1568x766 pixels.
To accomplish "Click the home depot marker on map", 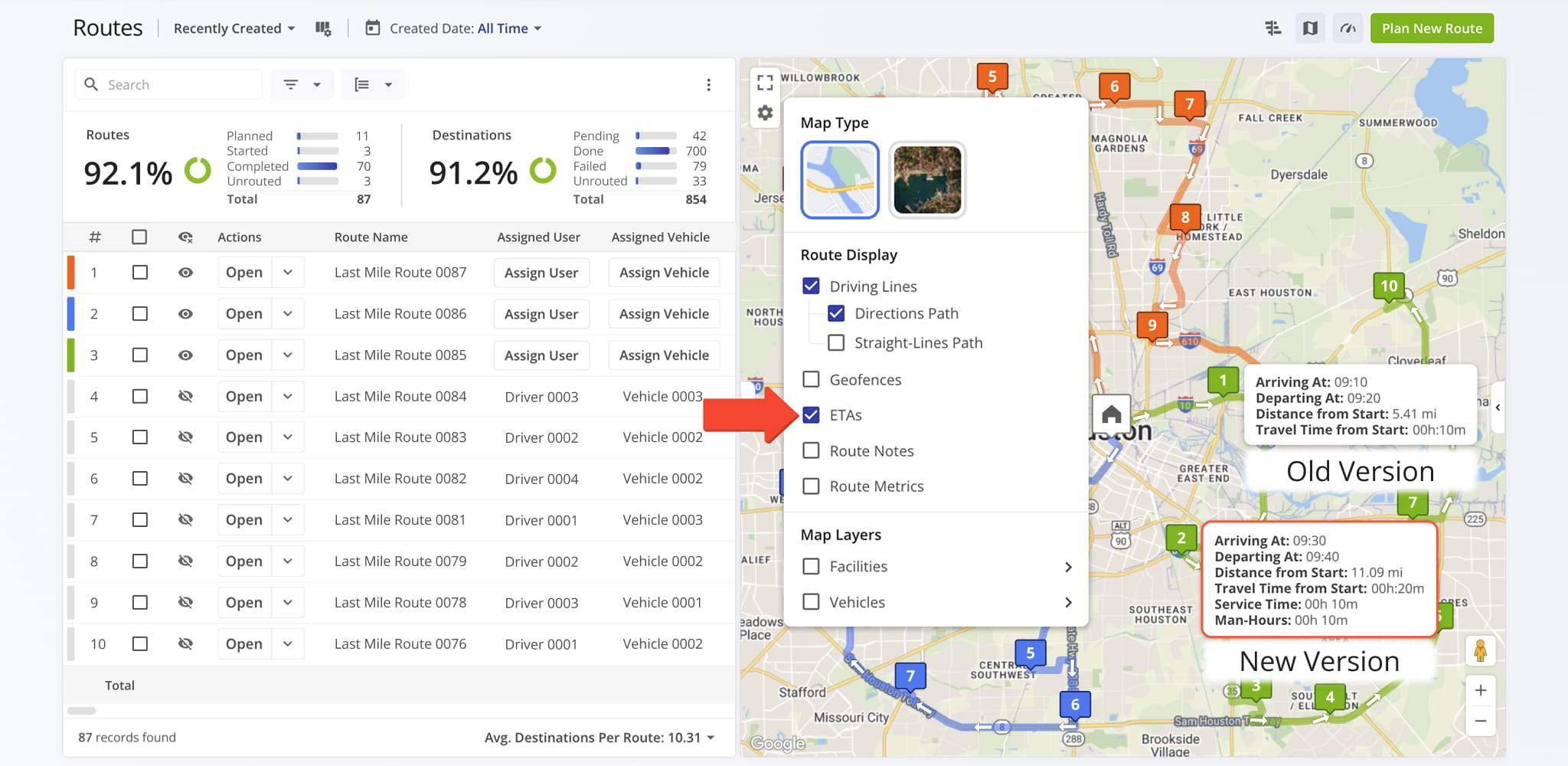I will (x=1112, y=415).
